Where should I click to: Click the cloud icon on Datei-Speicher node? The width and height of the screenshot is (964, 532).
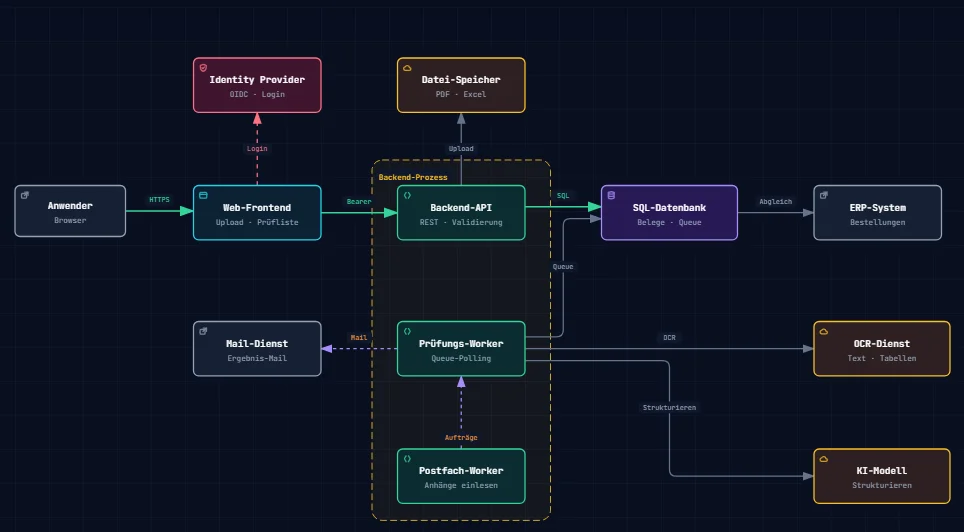click(x=407, y=68)
